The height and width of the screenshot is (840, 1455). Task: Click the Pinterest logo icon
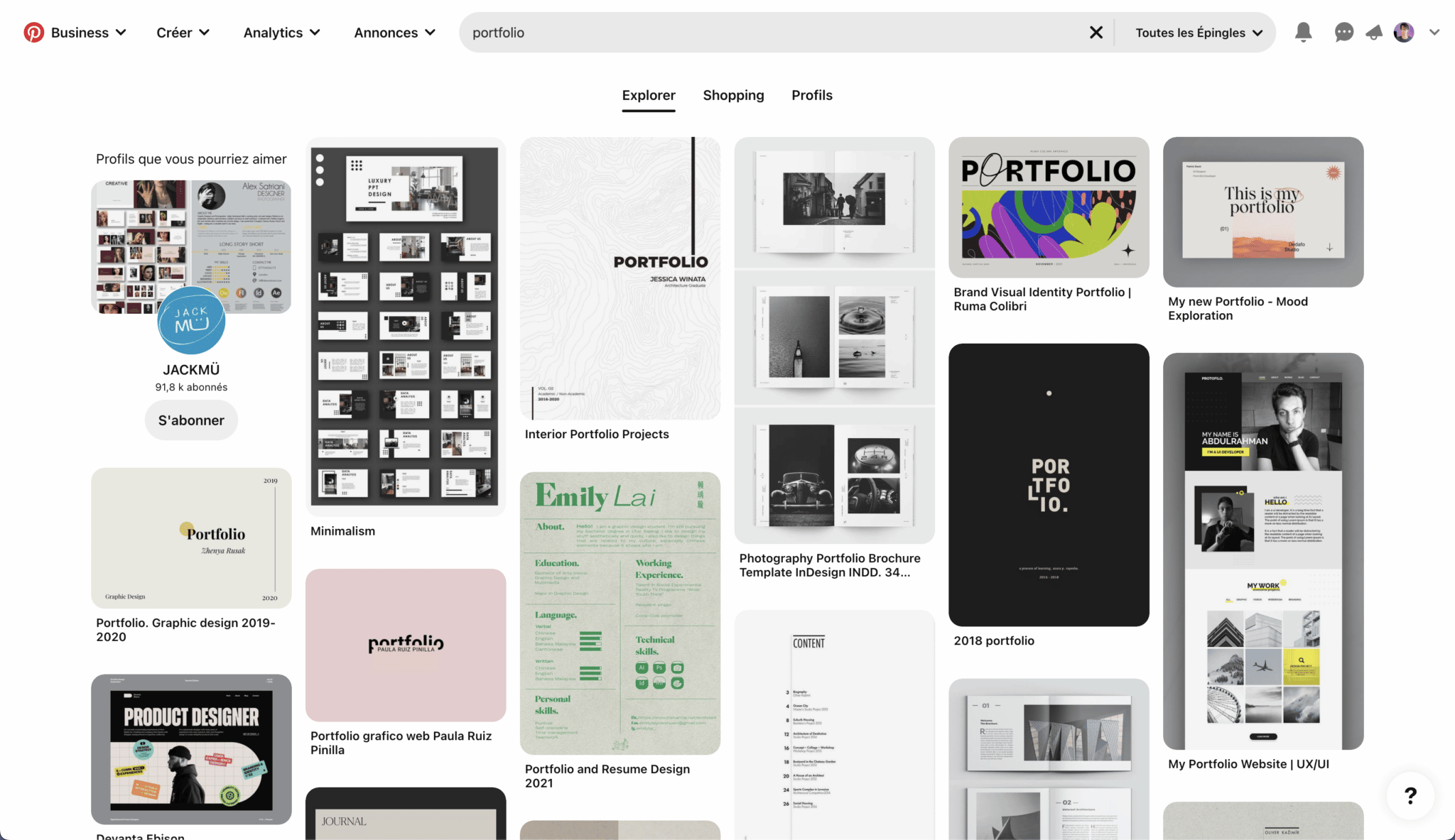coord(33,33)
